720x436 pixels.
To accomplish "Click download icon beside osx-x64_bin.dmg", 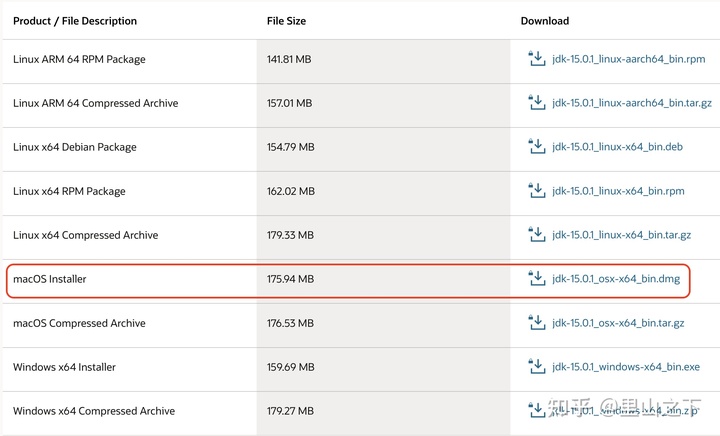I will [536, 279].
